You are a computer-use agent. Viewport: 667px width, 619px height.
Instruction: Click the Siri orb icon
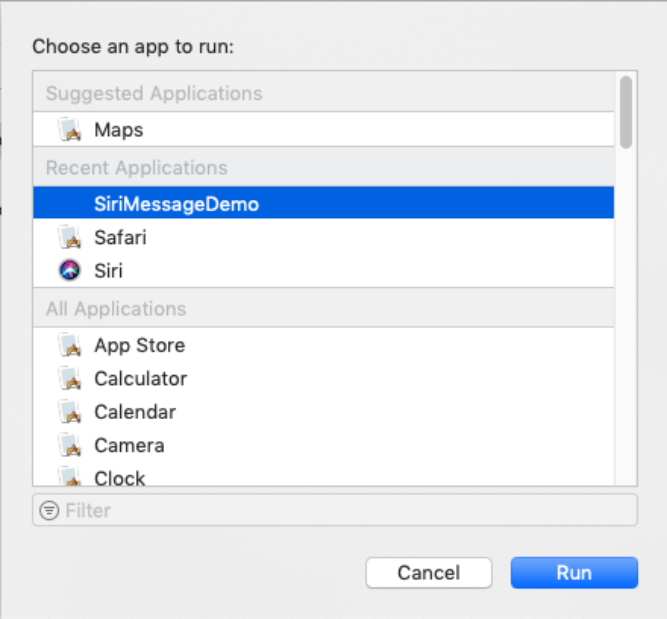click(69, 270)
